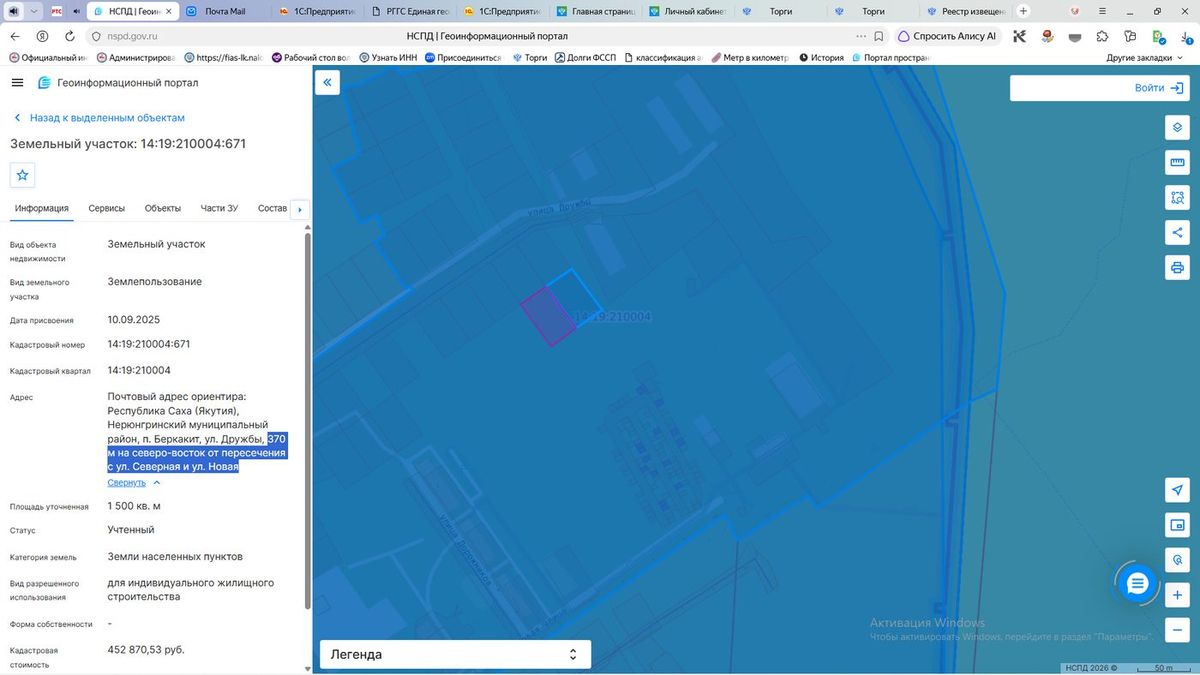Open the hamburger menu of Геоинформационный портал
Image resolution: width=1200 pixels, height=675 pixels.
17,83
